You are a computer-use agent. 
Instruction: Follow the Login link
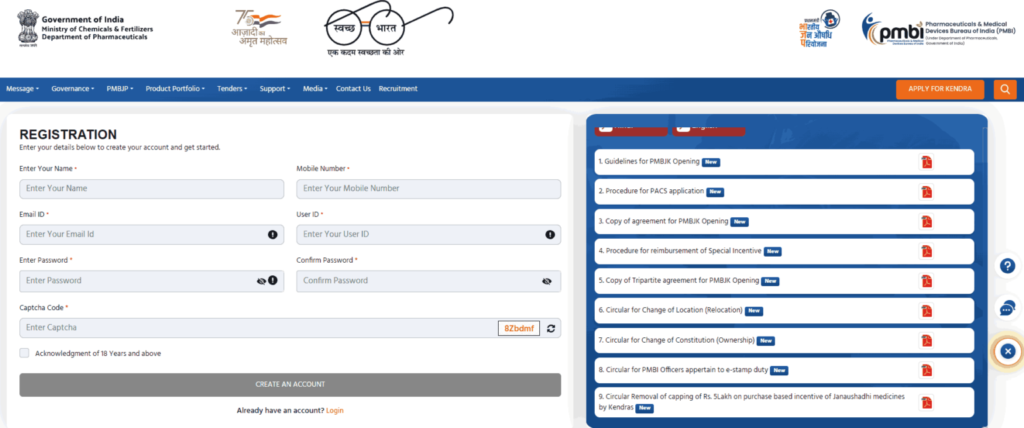[334, 411]
